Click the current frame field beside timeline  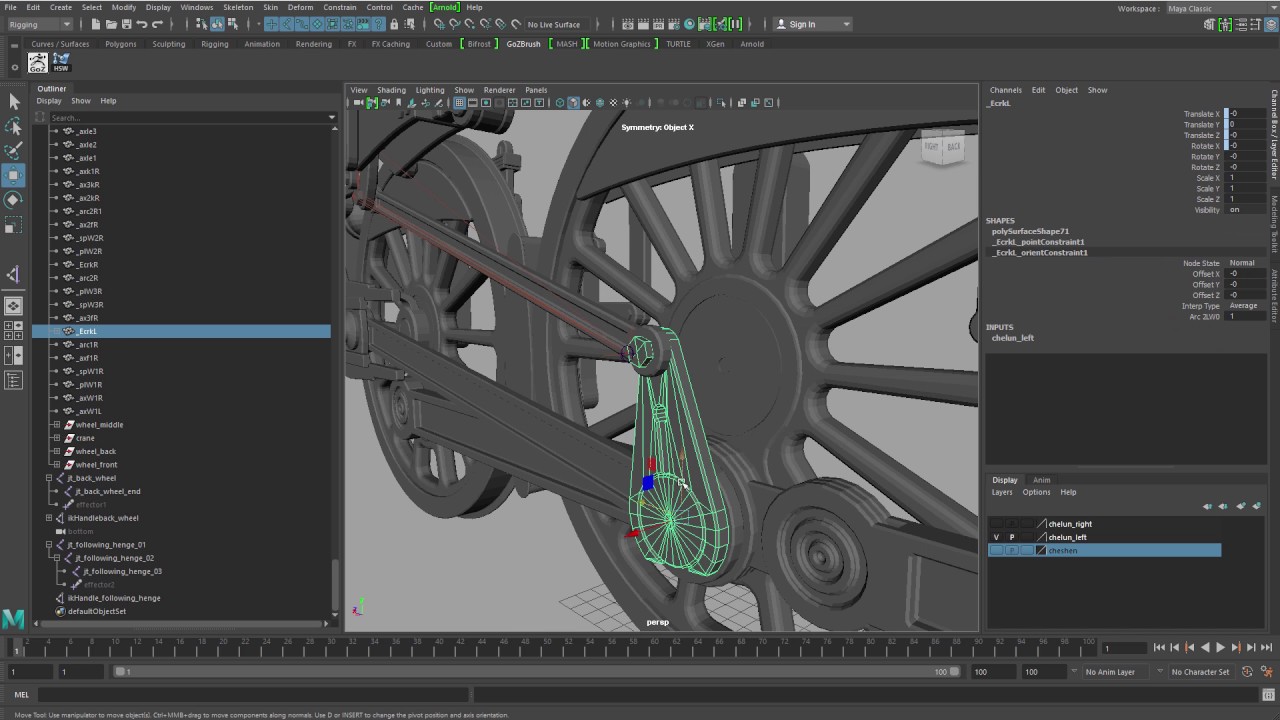pyautogui.click(x=1124, y=648)
